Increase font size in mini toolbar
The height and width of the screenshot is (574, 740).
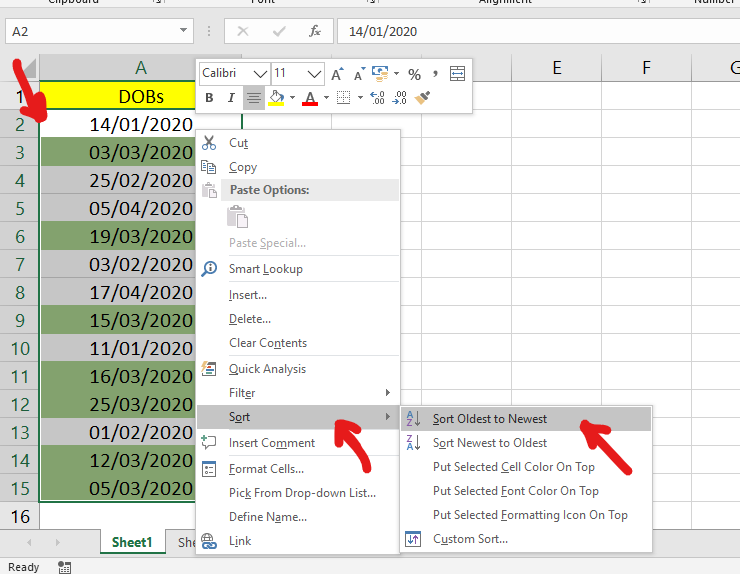[x=337, y=74]
